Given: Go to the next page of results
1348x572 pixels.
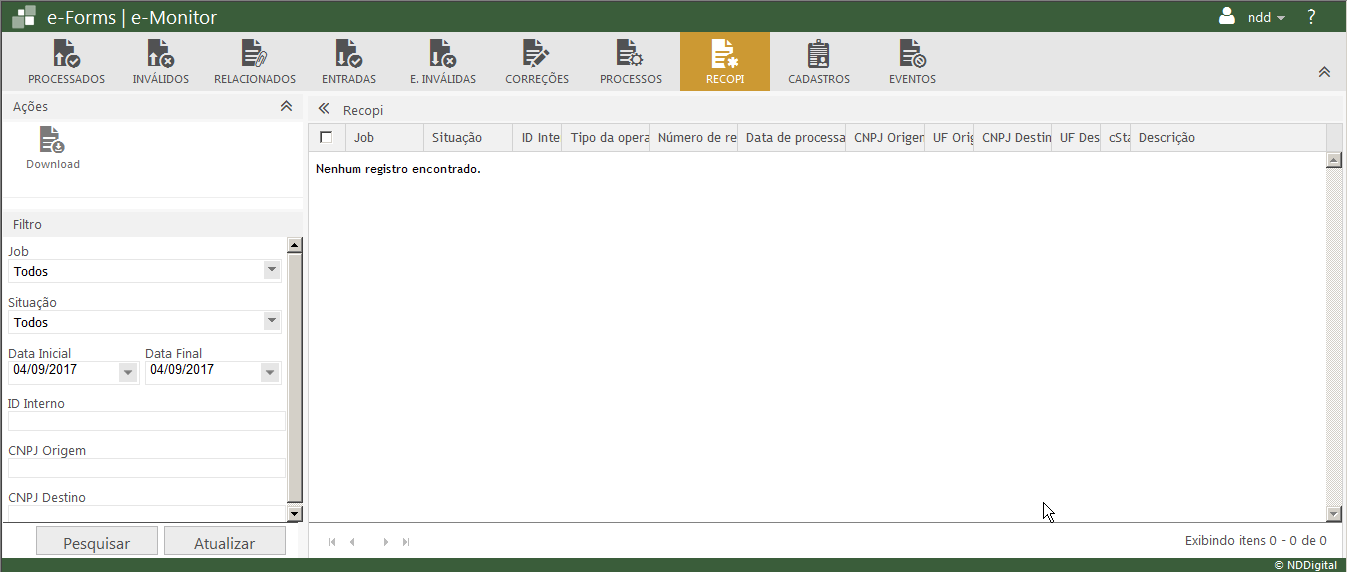Looking at the screenshot, I should 386,541.
